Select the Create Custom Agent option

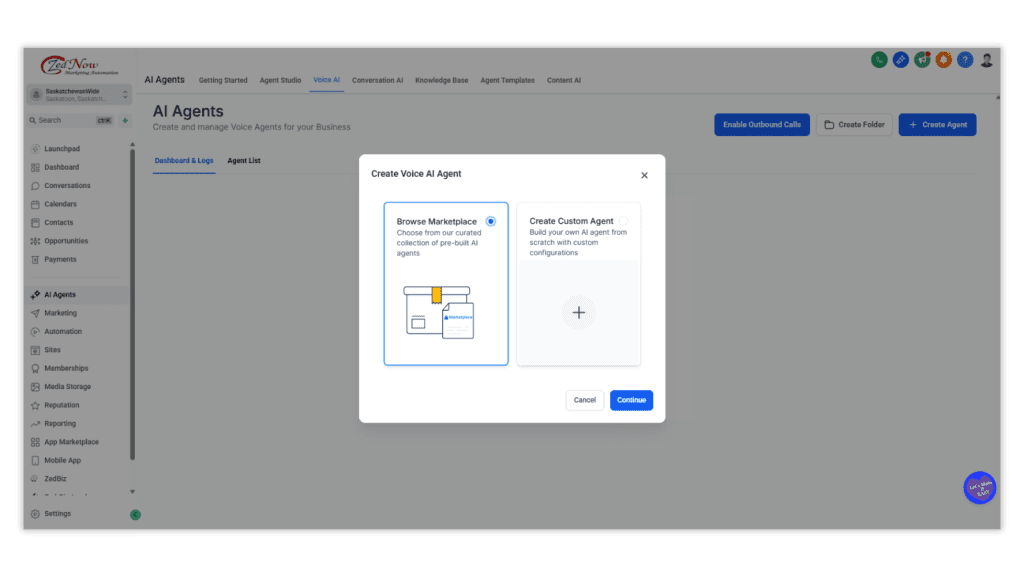pos(578,283)
